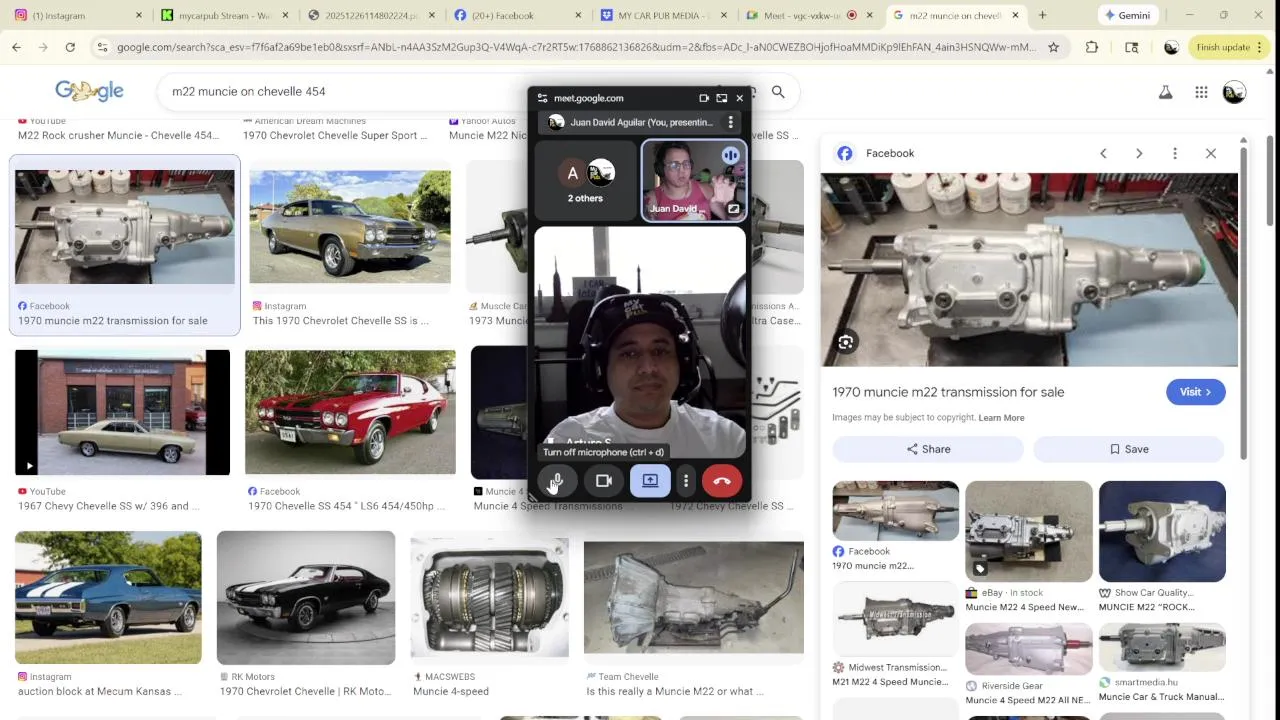
Task: Open smartmedia.hu Muncie manual related image
Action: point(1162,646)
